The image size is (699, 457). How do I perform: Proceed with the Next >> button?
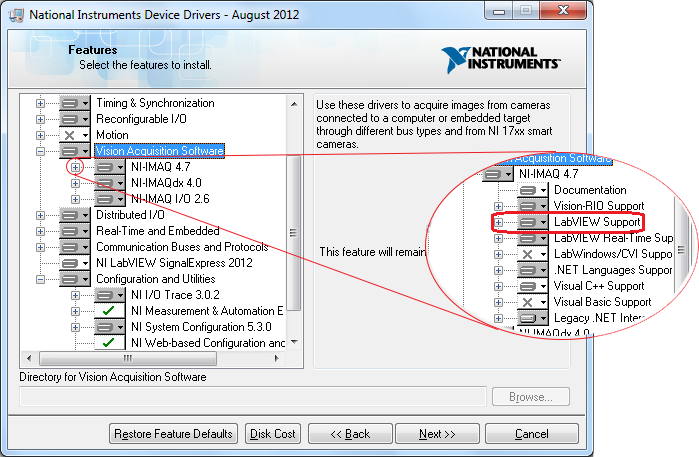pos(437,434)
